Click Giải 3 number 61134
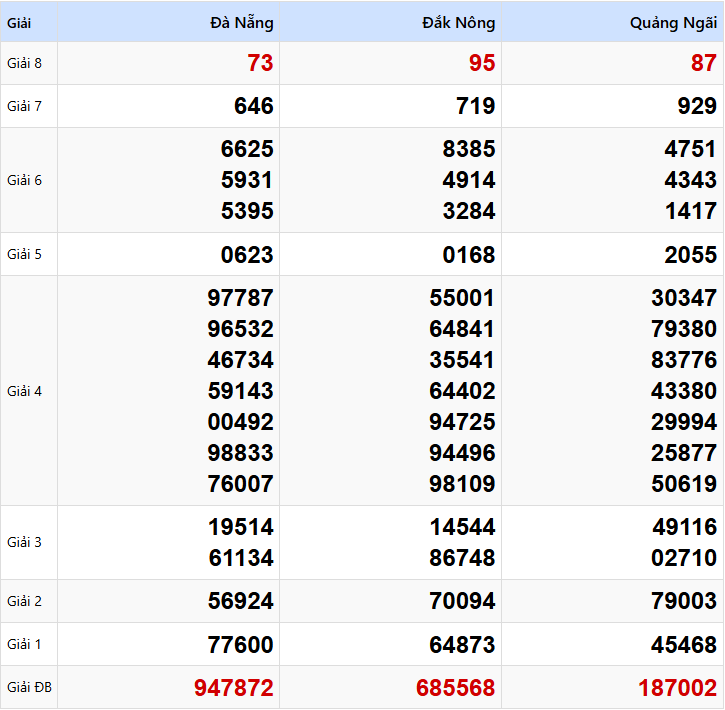725x710 pixels. click(240, 557)
